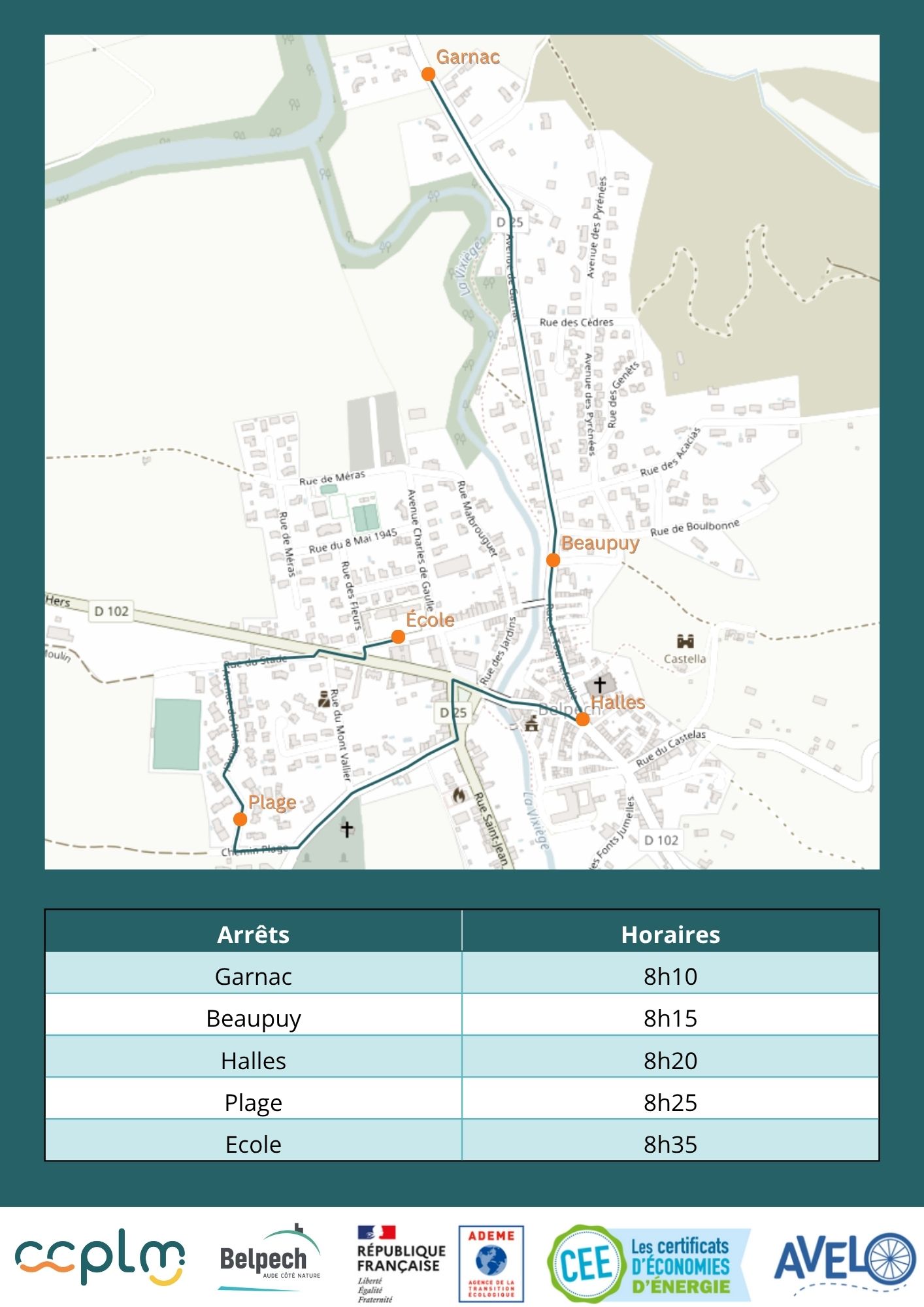The width and height of the screenshot is (924, 1307).
Task: Select the Ecole row in the stops table
Action: [x=253, y=1144]
